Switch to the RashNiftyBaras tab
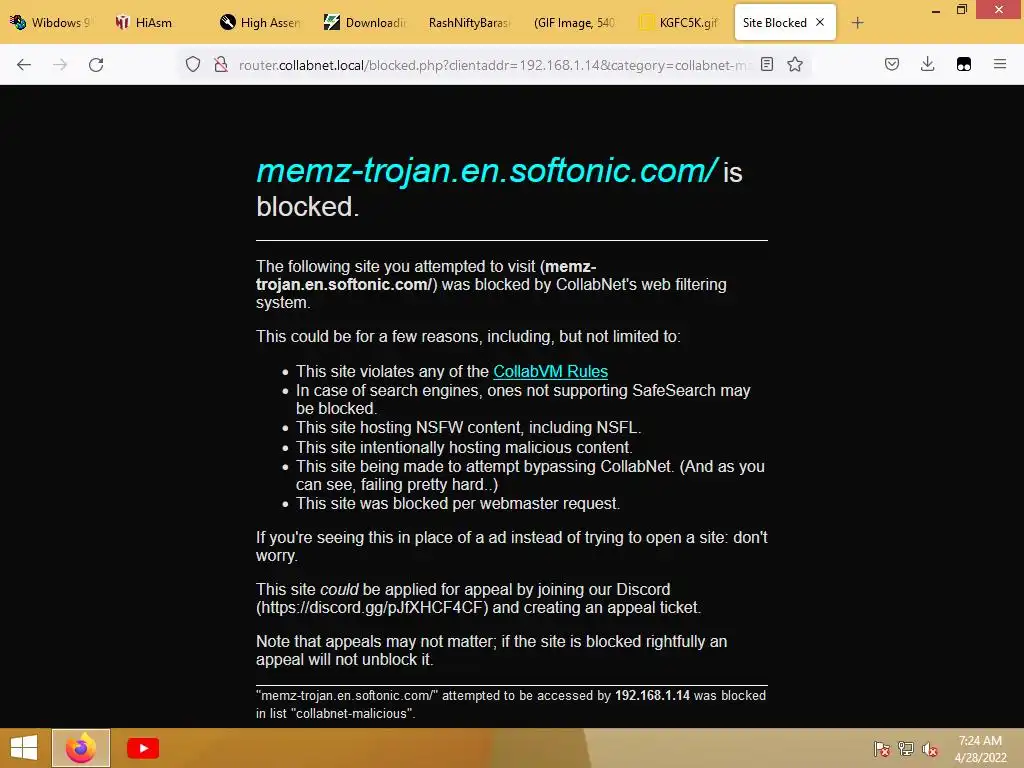Screen dimensions: 1024x768 pos(469,23)
